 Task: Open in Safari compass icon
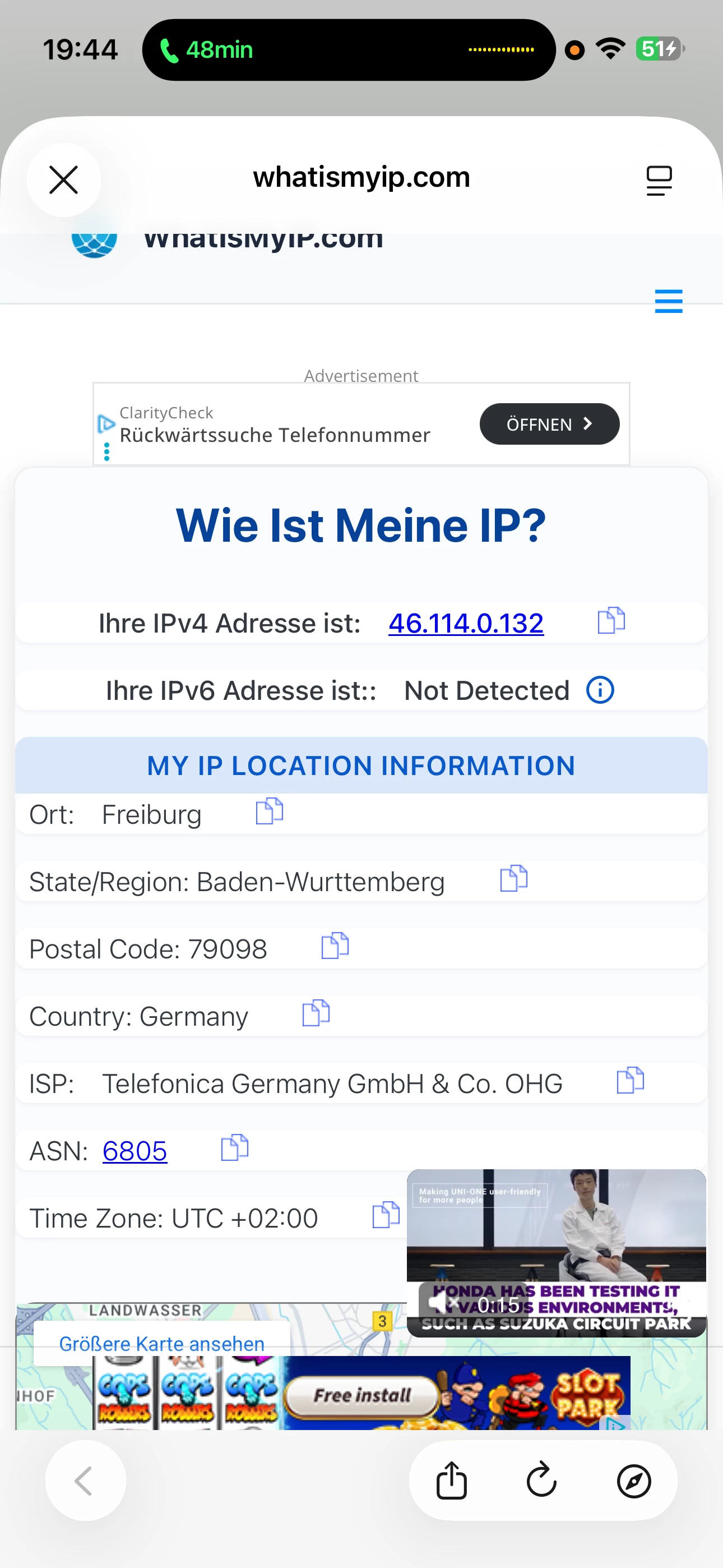(633, 1481)
